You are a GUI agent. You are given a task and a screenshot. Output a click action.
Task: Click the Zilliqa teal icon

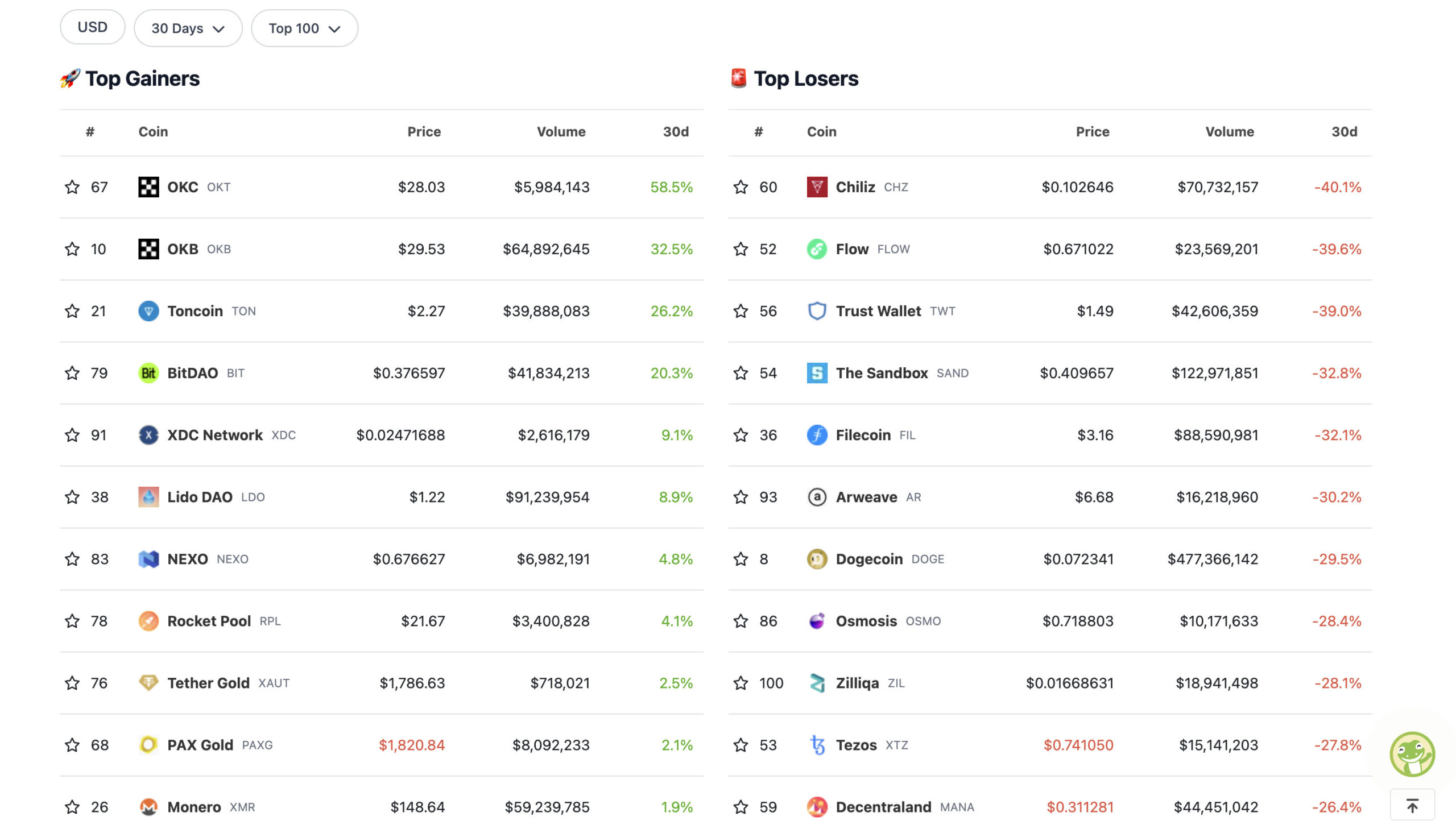click(x=817, y=683)
